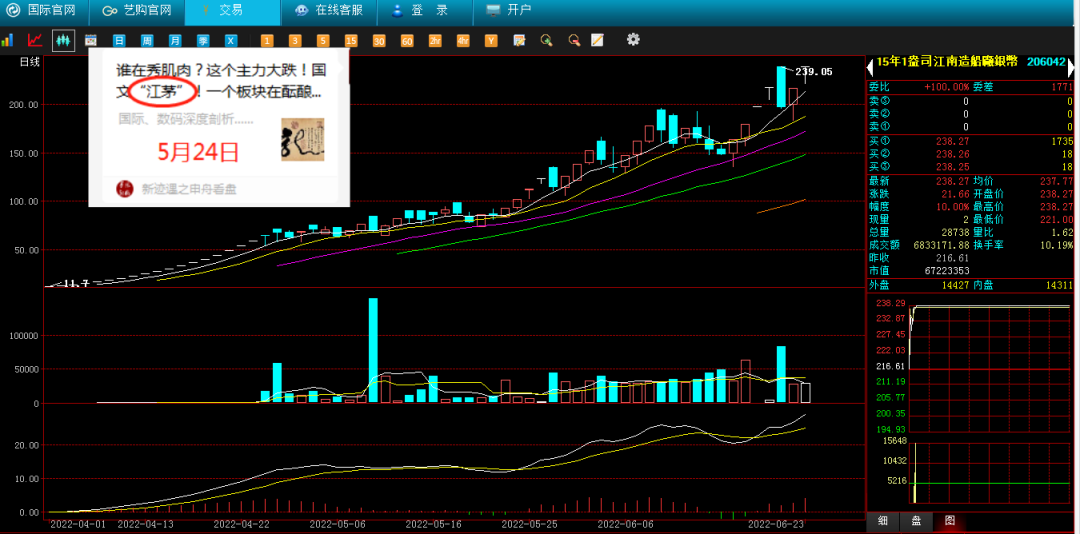
Task: Zoom in with the magnifier plus icon
Action: coord(546,41)
